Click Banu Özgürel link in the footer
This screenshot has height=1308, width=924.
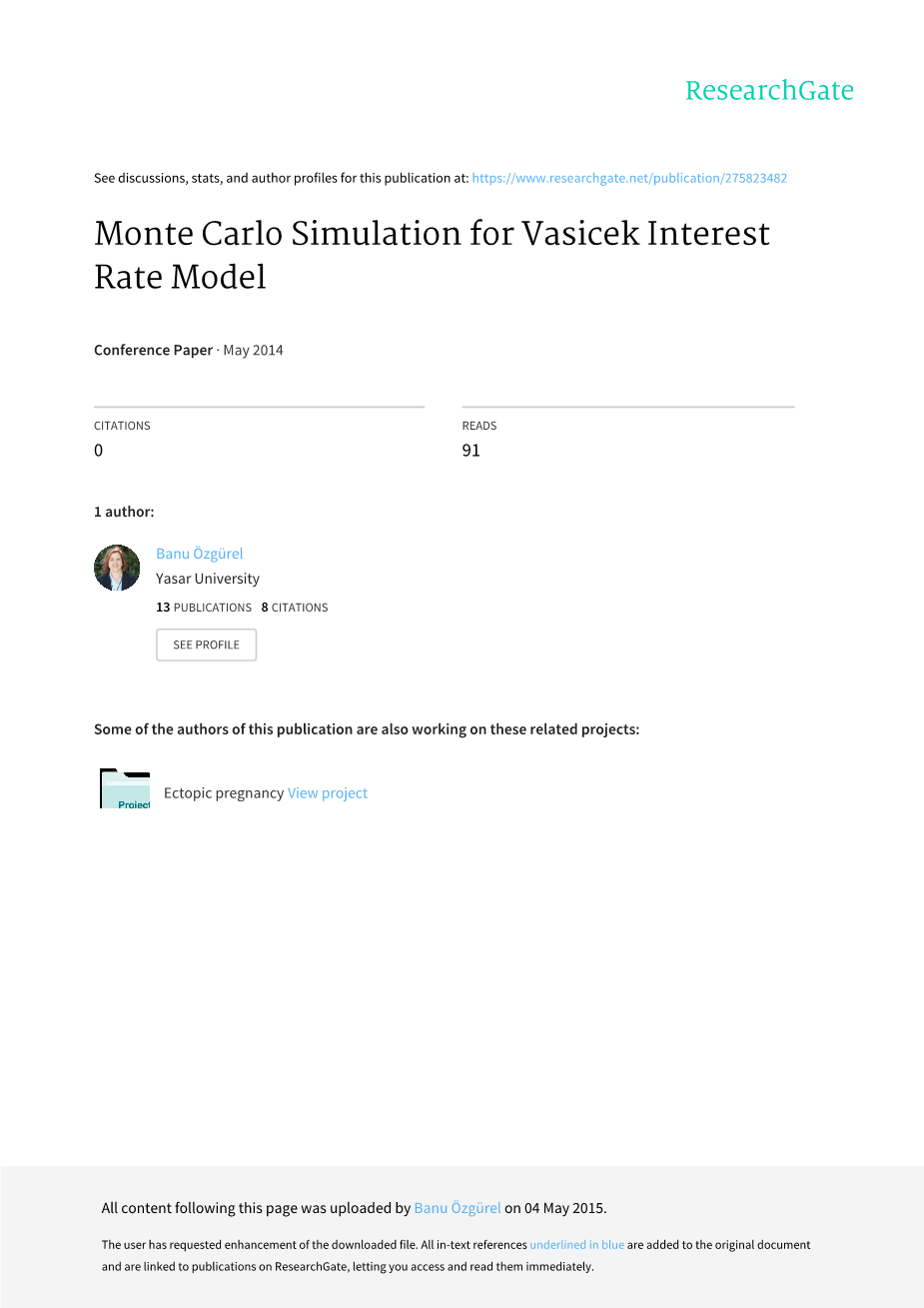point(458,1208)
